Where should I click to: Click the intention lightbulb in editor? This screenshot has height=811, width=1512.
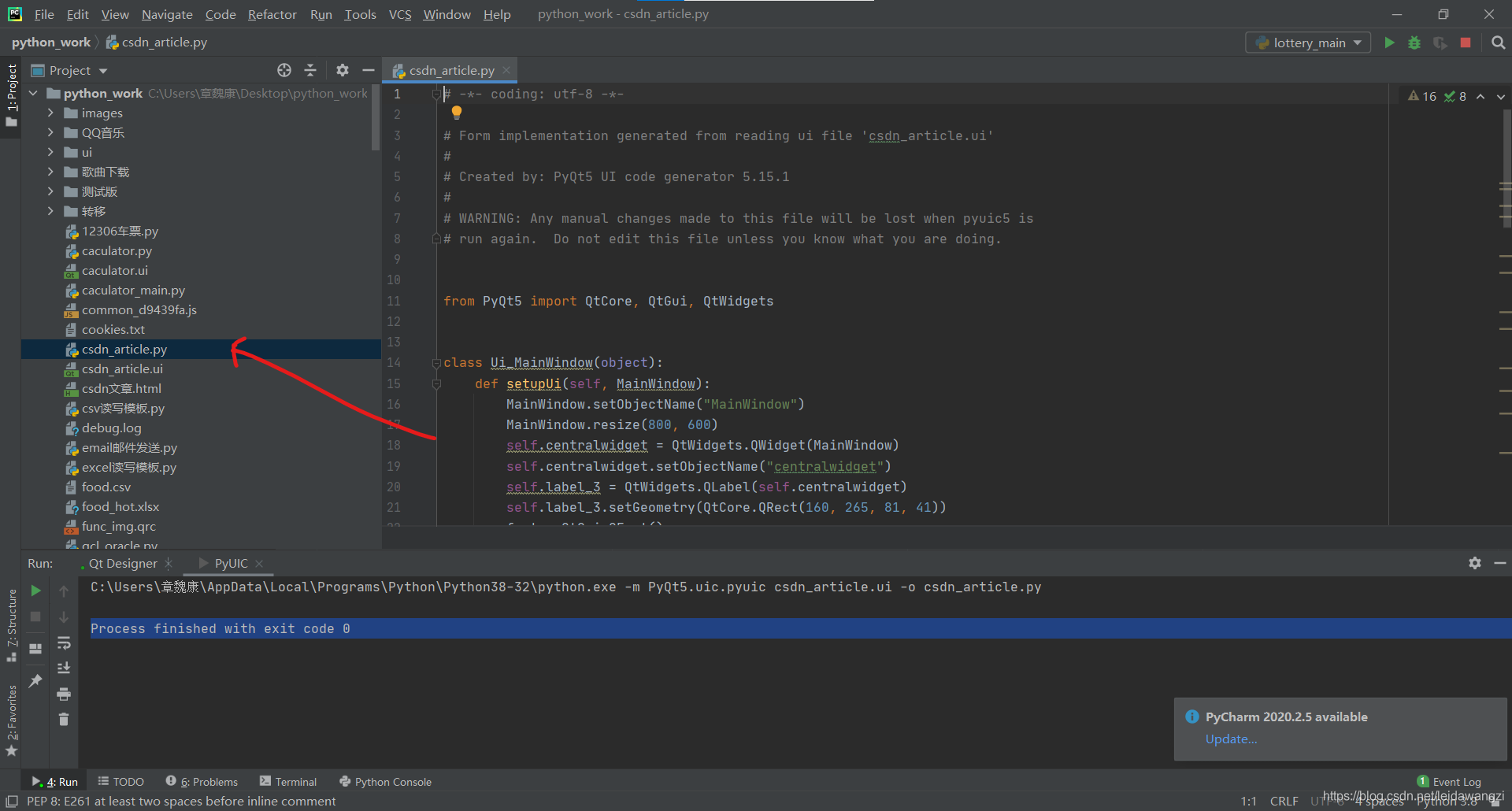457,112
